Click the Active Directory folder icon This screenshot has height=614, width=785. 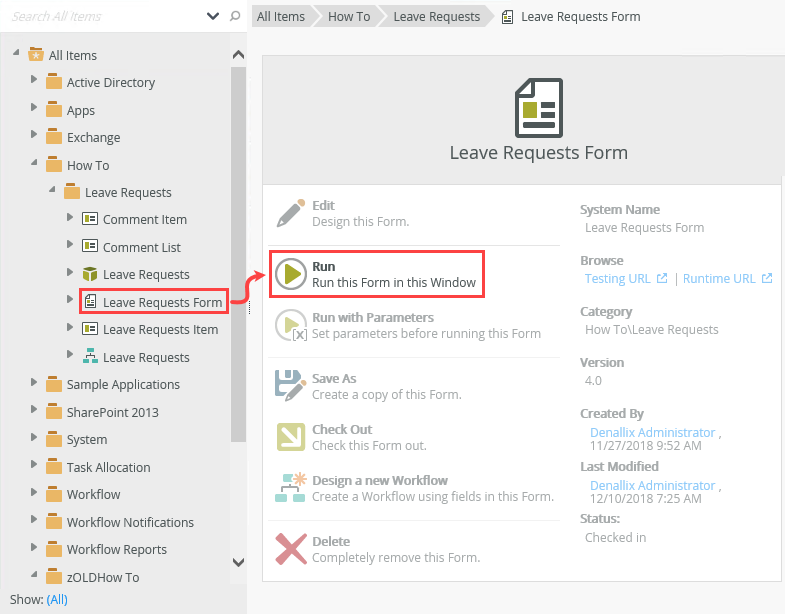pyautogui.click(x=54, y=82)
